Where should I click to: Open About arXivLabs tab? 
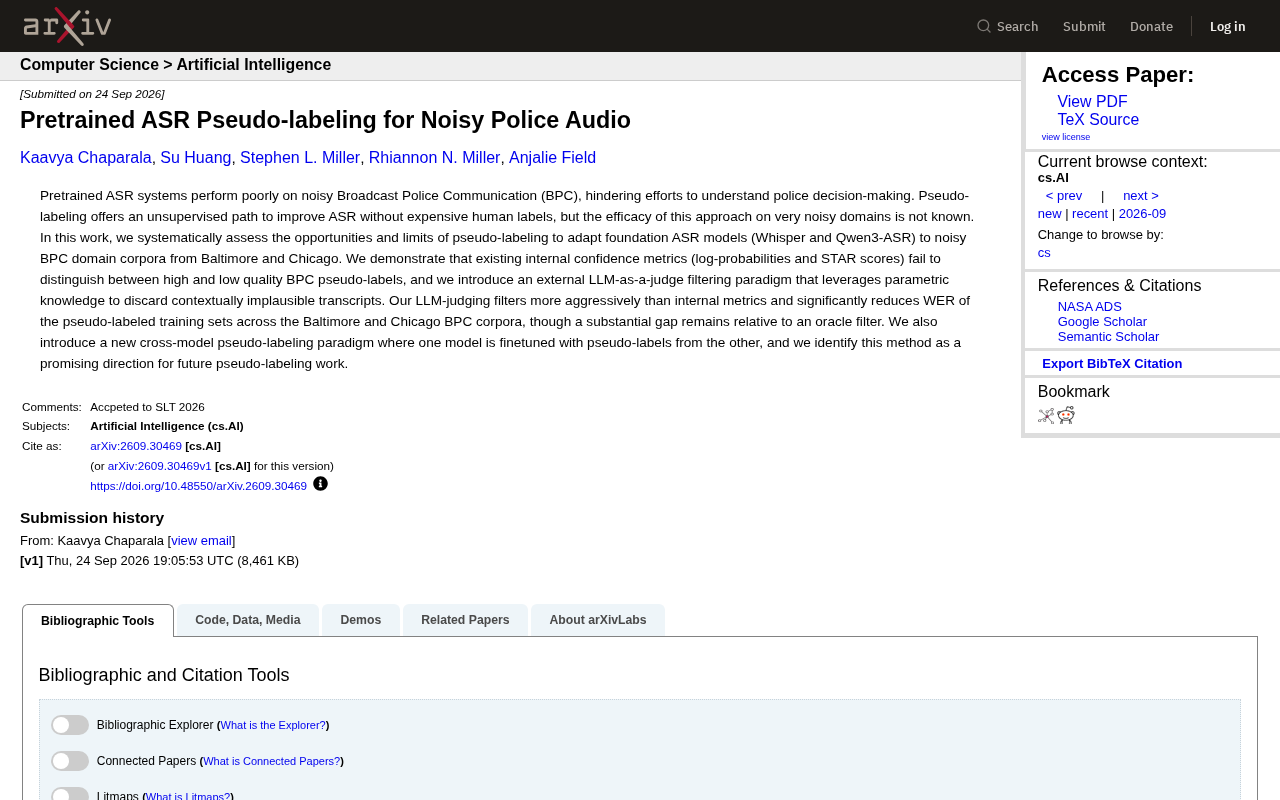[598, 620]
